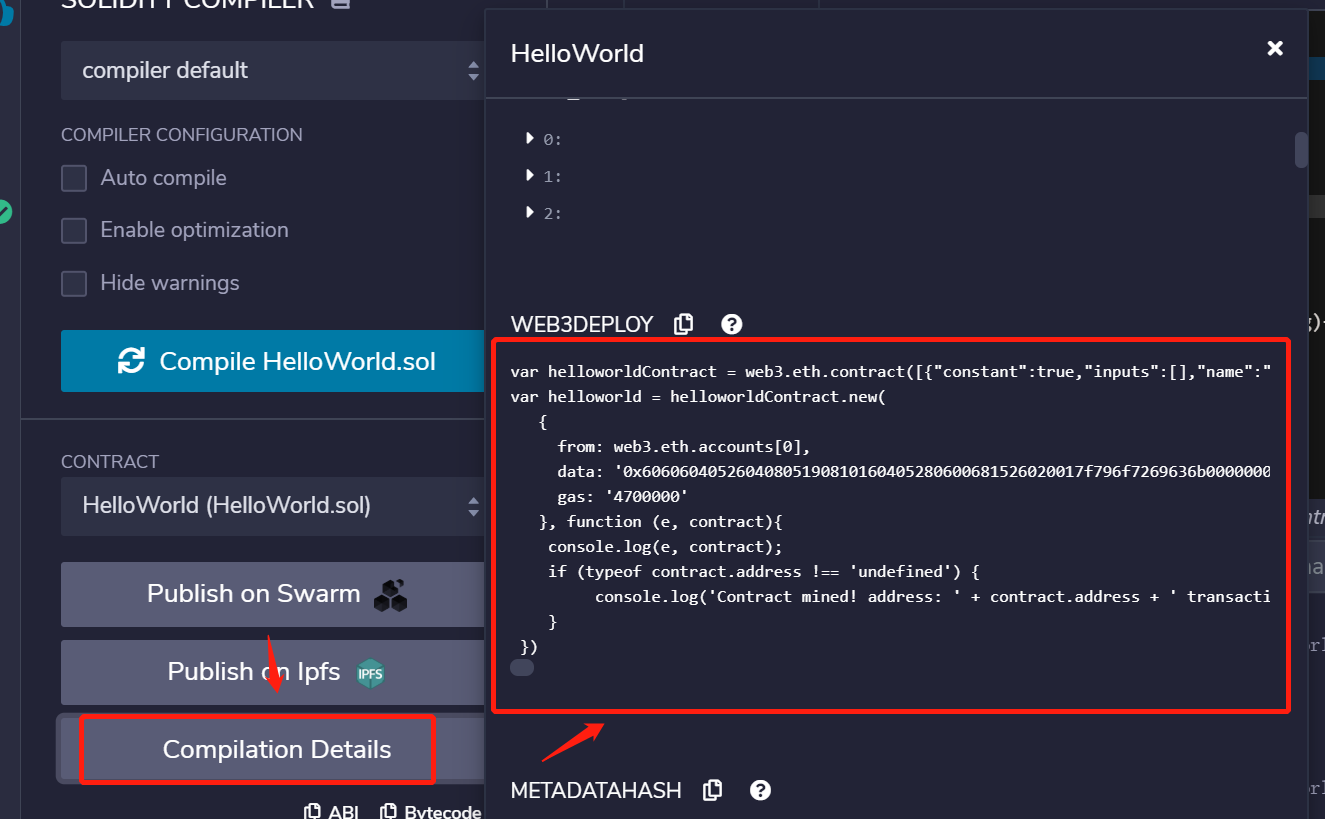Open the METADATAHASH help question-mark icon
The image size is (1325, 819).
(x=761, y=790)
